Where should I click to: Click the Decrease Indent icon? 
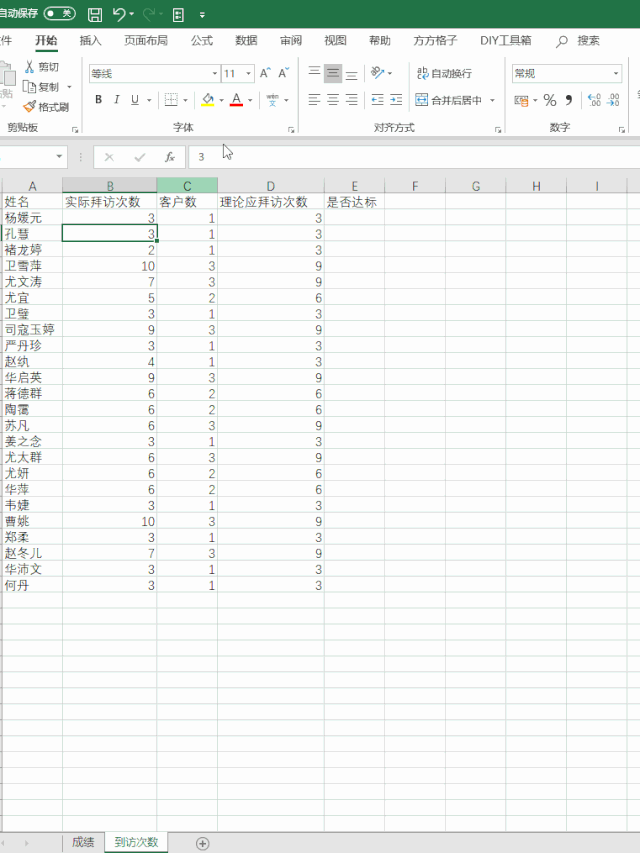377,100
